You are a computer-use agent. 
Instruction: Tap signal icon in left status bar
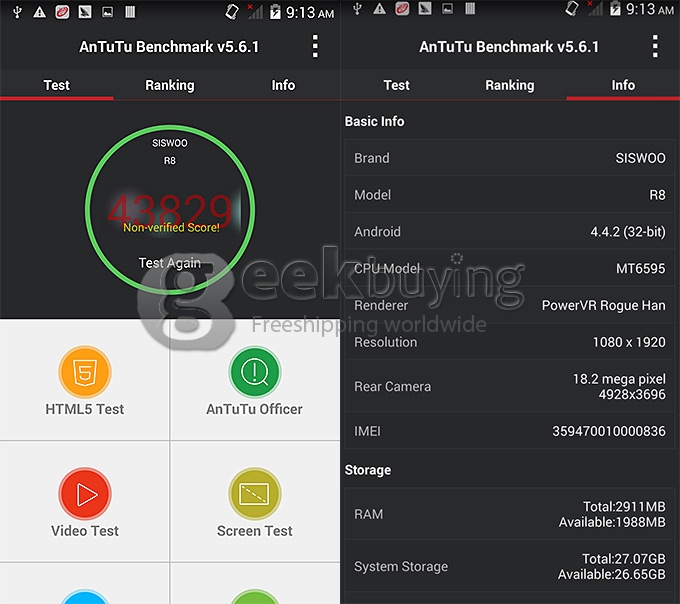point(255,12)
